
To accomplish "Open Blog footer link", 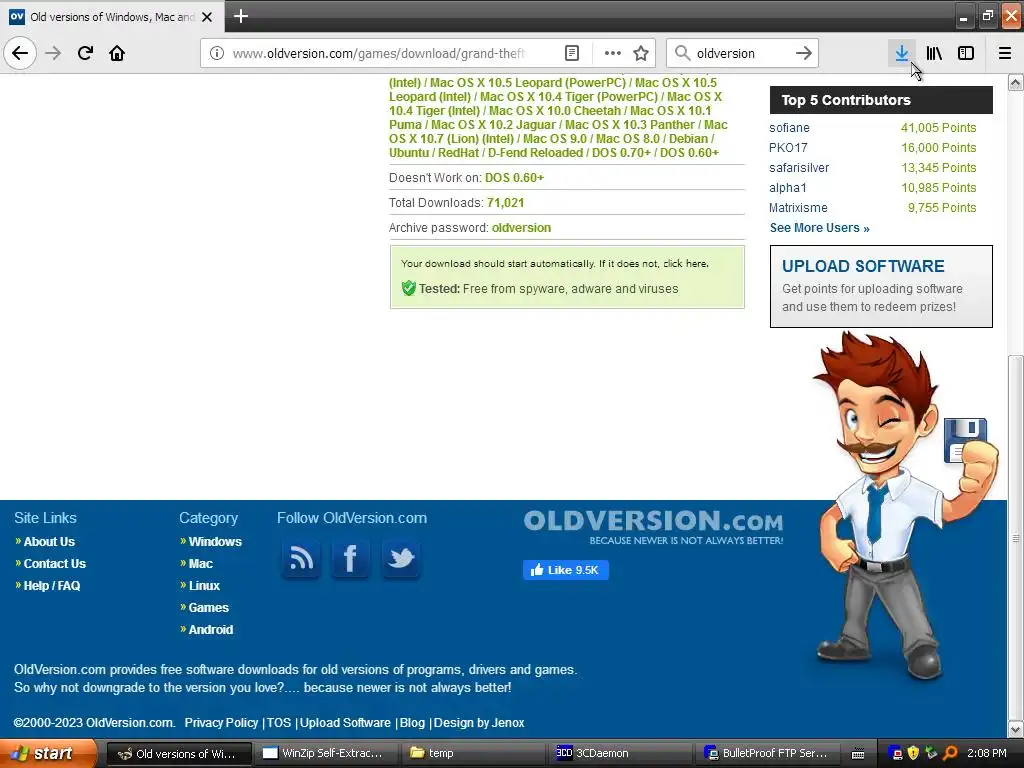I will [x=412, y=723].
